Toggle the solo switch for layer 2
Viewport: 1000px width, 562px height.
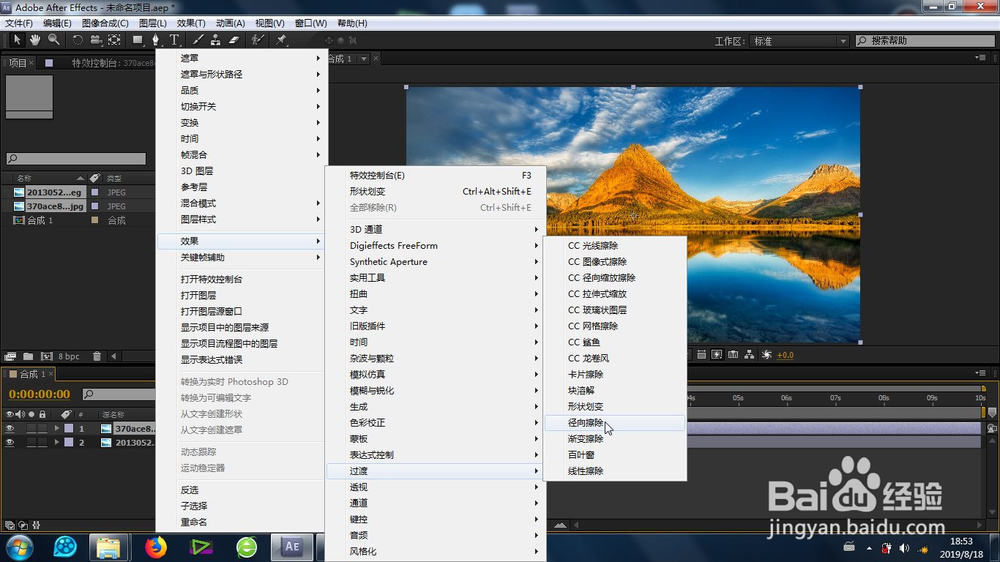tap(31, 442)
